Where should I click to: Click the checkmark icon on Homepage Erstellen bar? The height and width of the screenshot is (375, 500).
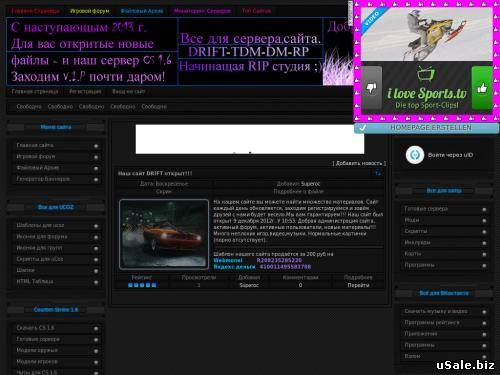point(363,128)
